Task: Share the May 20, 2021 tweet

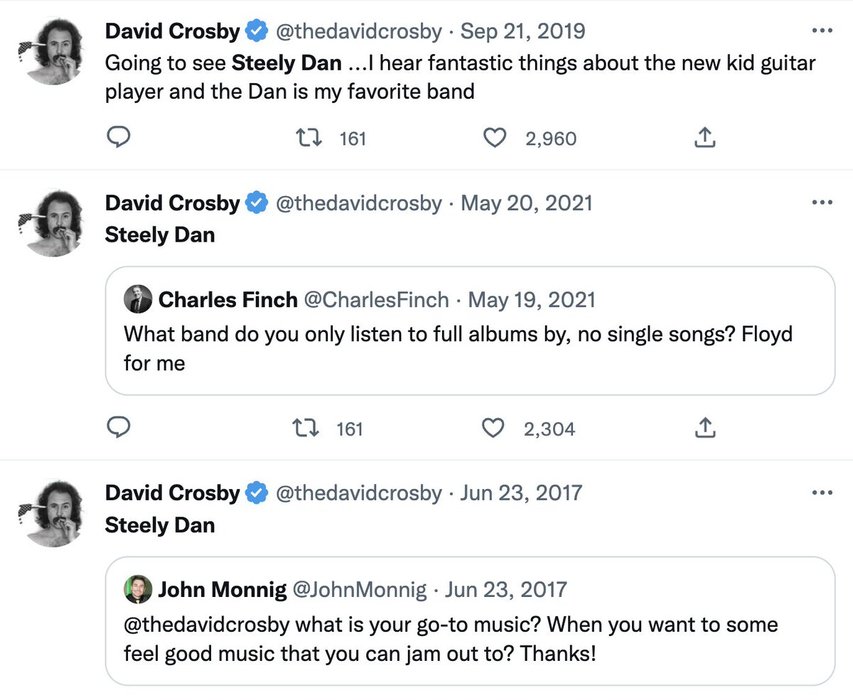Action: (705, 428)
